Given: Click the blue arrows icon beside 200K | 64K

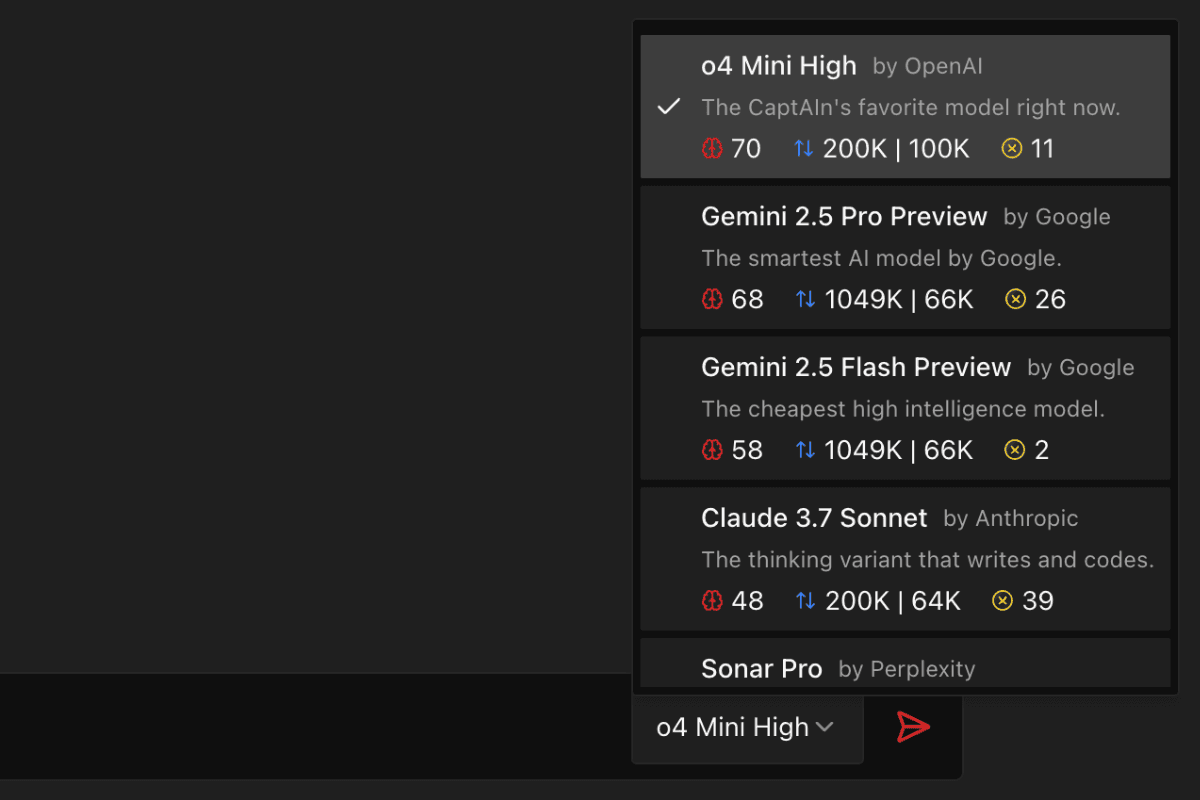Looking at the screenshot, I should [806, 601].
